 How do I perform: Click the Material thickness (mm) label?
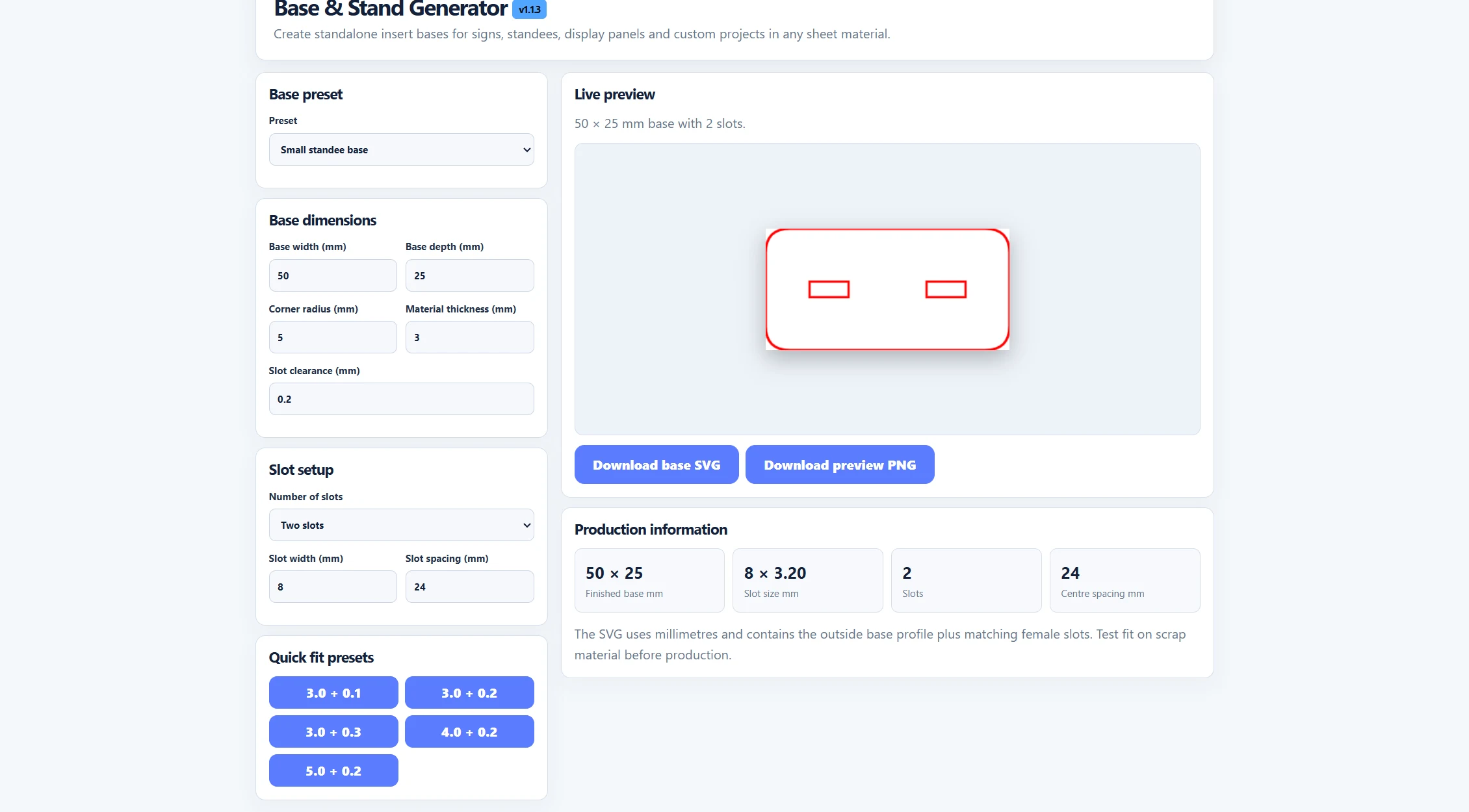461,309
